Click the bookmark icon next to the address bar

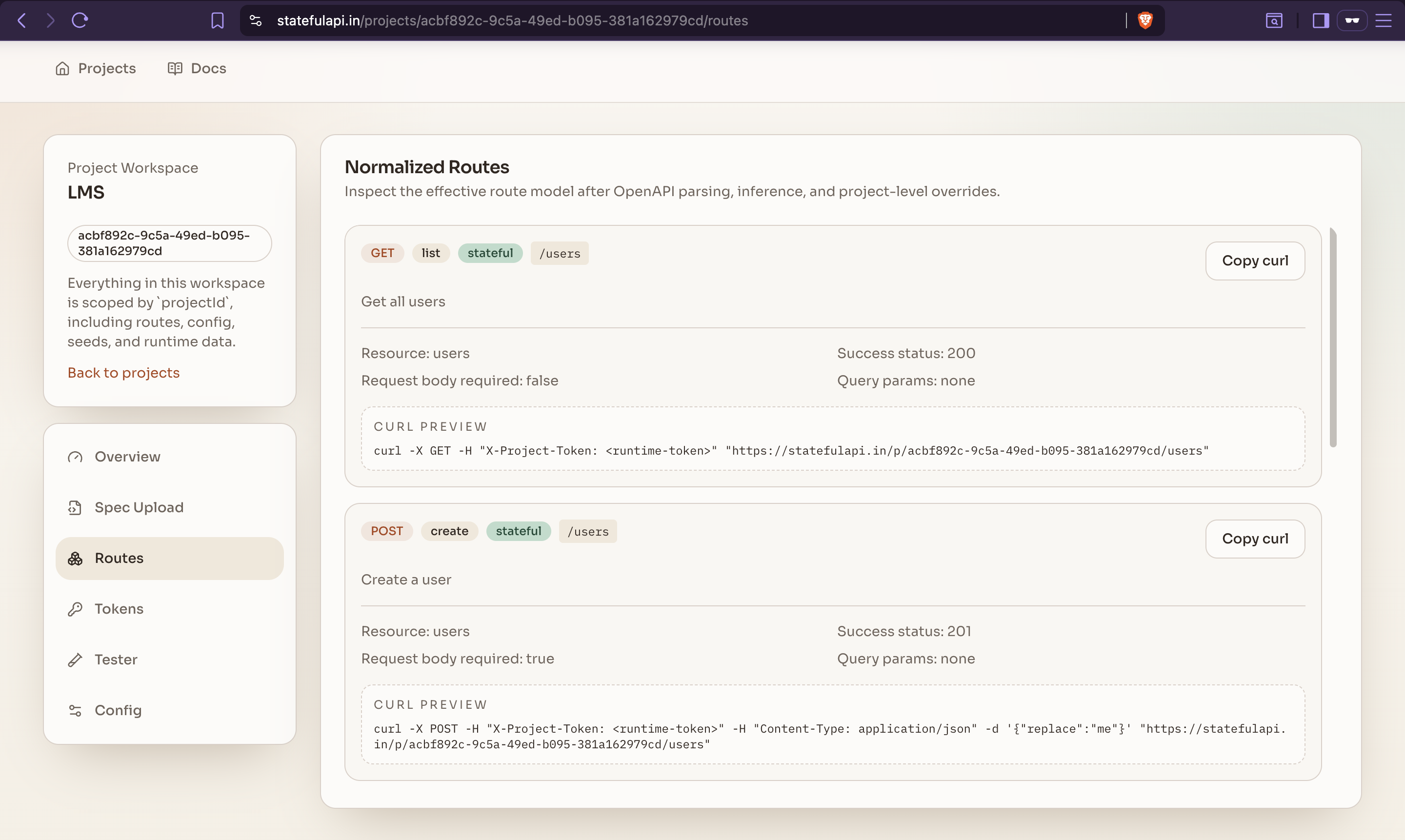[x=218, y=20]
